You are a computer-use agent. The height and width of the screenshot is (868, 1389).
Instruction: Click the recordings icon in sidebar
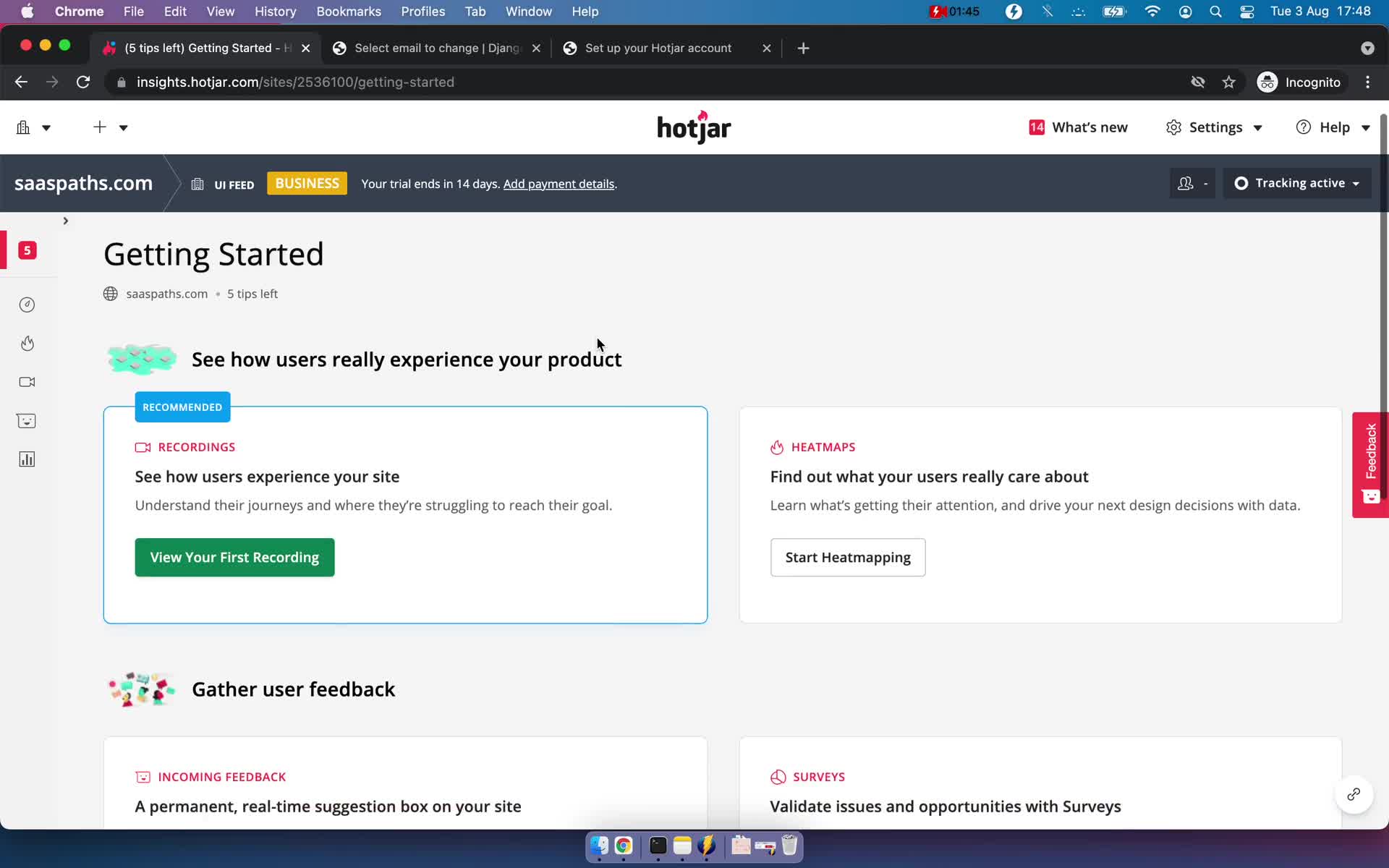coord(27,382)
